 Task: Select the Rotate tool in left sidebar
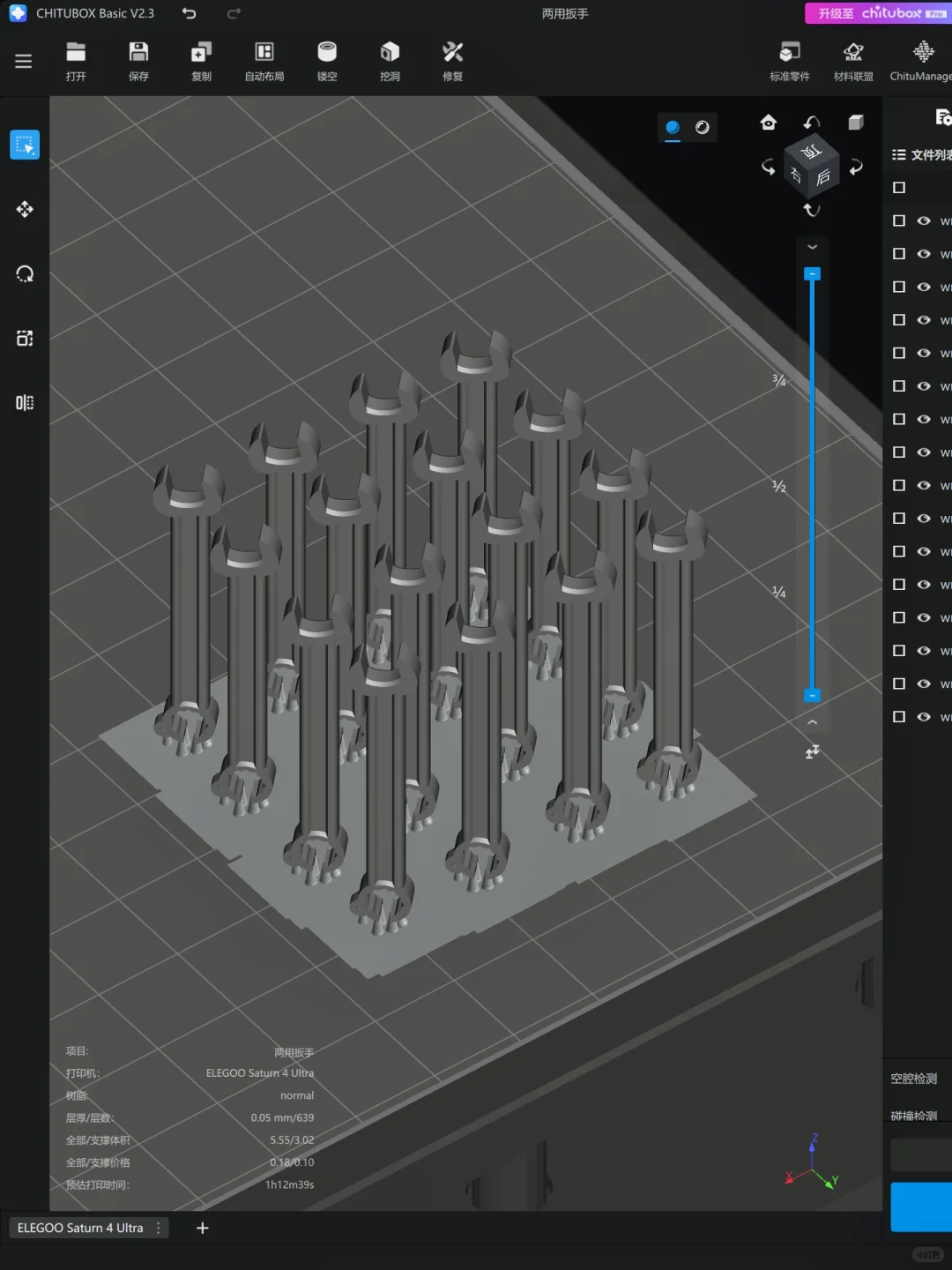(x=25, y=273)
